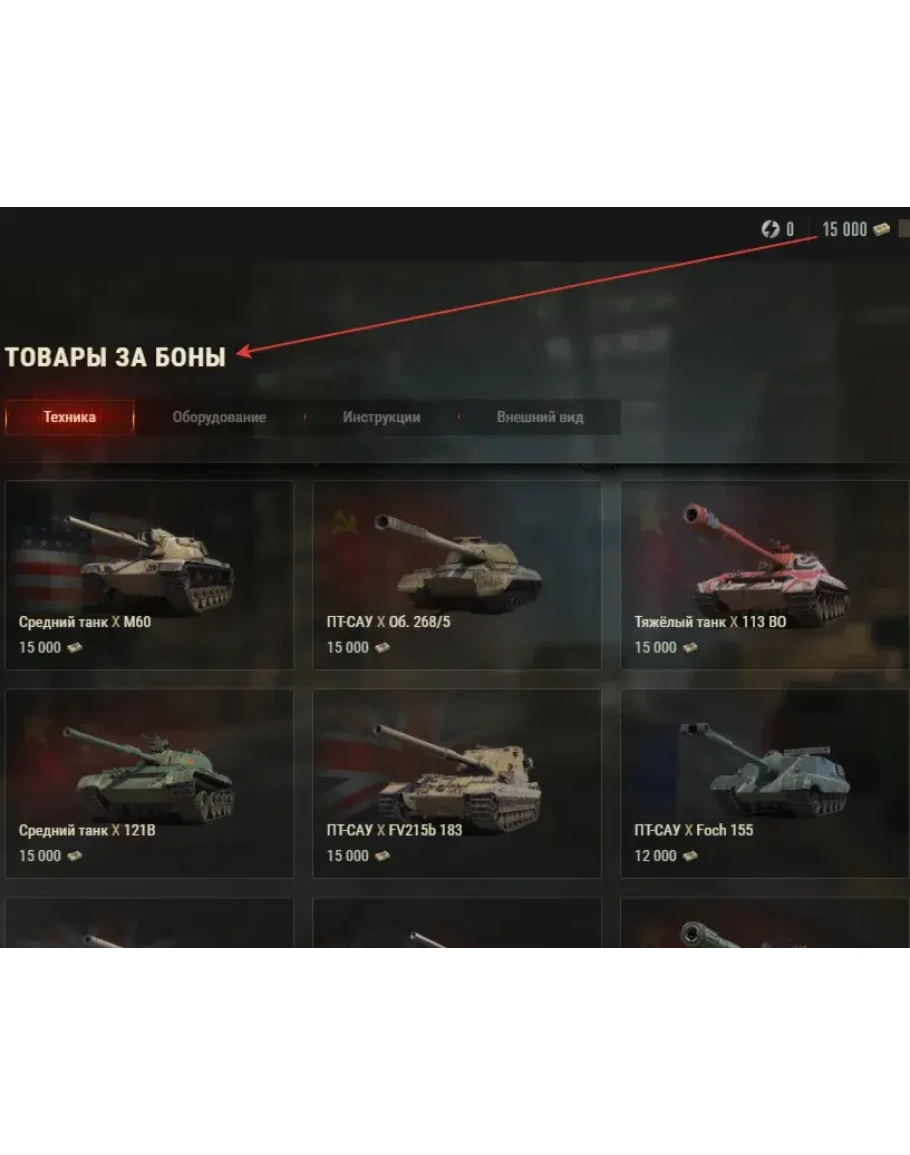Click the bonds icon beside 15 000 balance
Image resolution: width=910 pixels, height=1155 pixels.
tap(881, 230)
